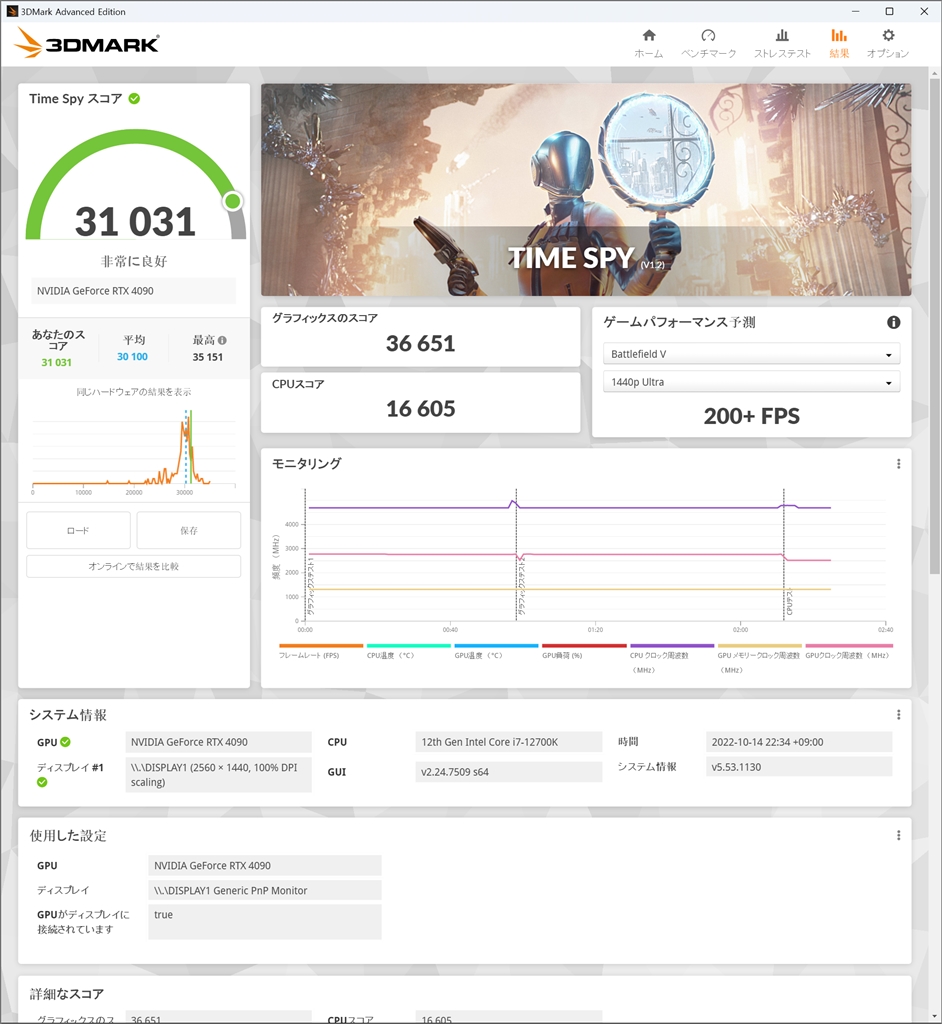Click the game performance info icon

point(893,322)
